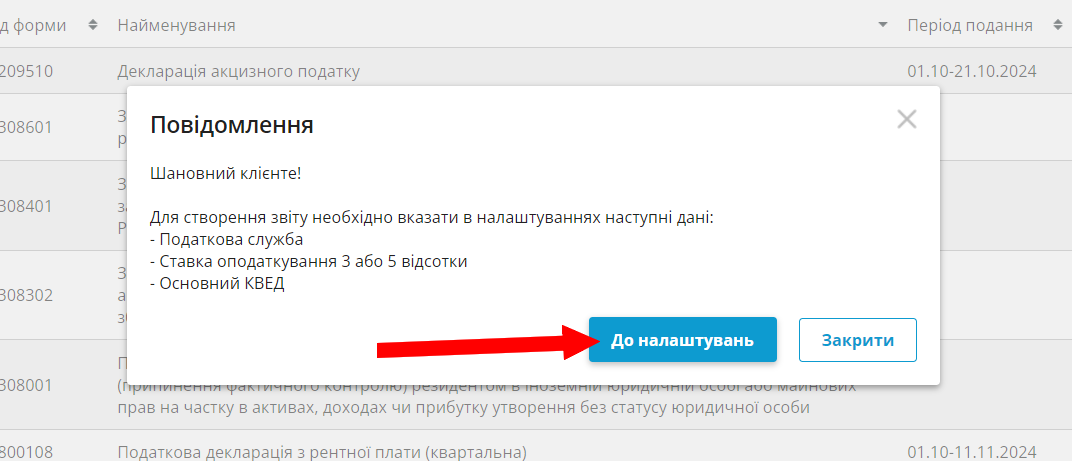Click form code 308601
The width and height of the screenshot is (1072, 461).
click(x=26, y=127)
